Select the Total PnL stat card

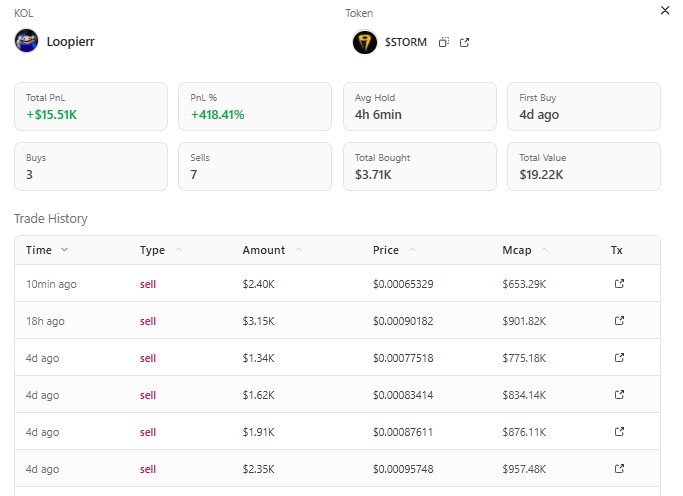pos(91,106)
